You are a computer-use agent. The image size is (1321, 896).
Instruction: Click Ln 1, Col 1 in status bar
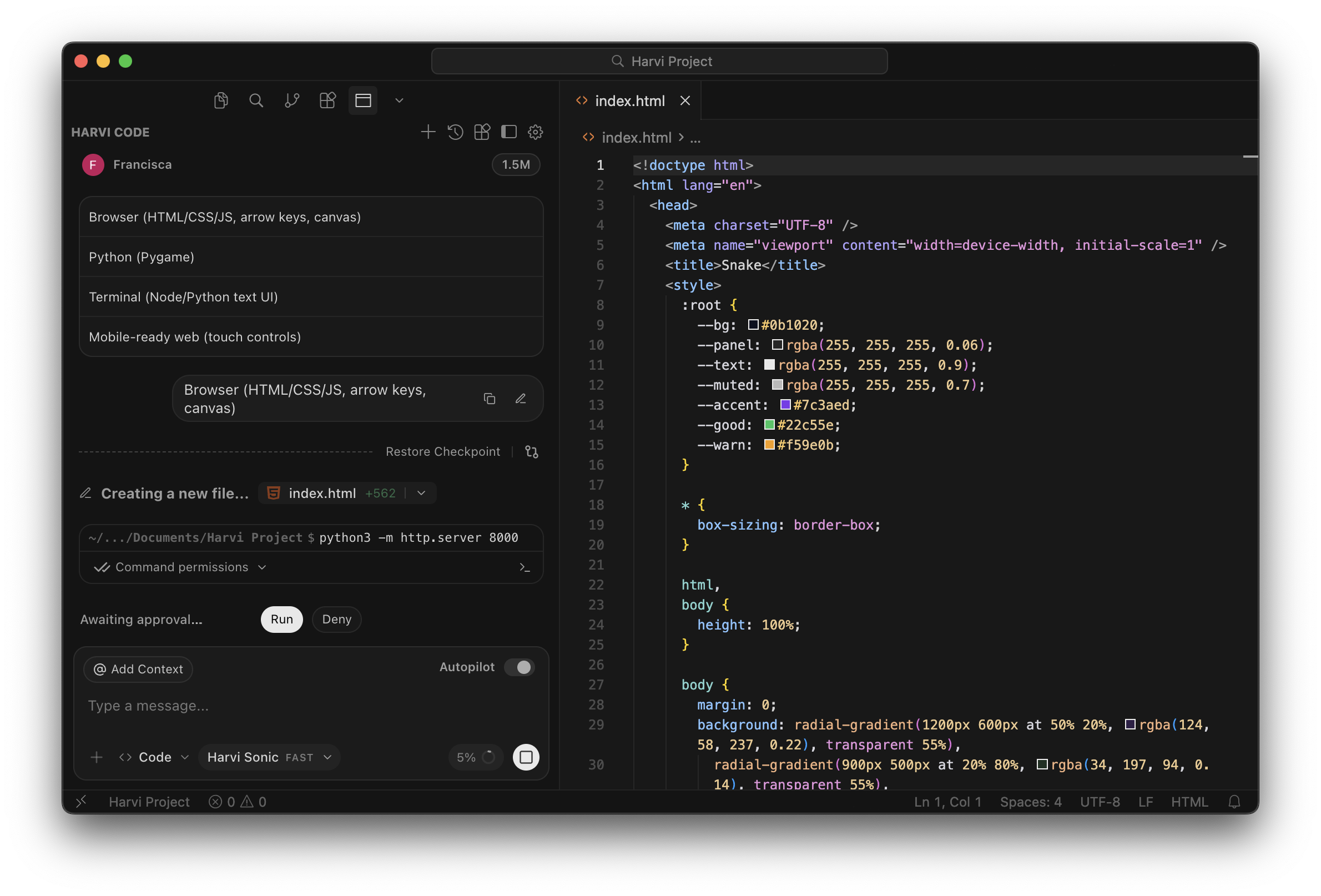point(947,802)
